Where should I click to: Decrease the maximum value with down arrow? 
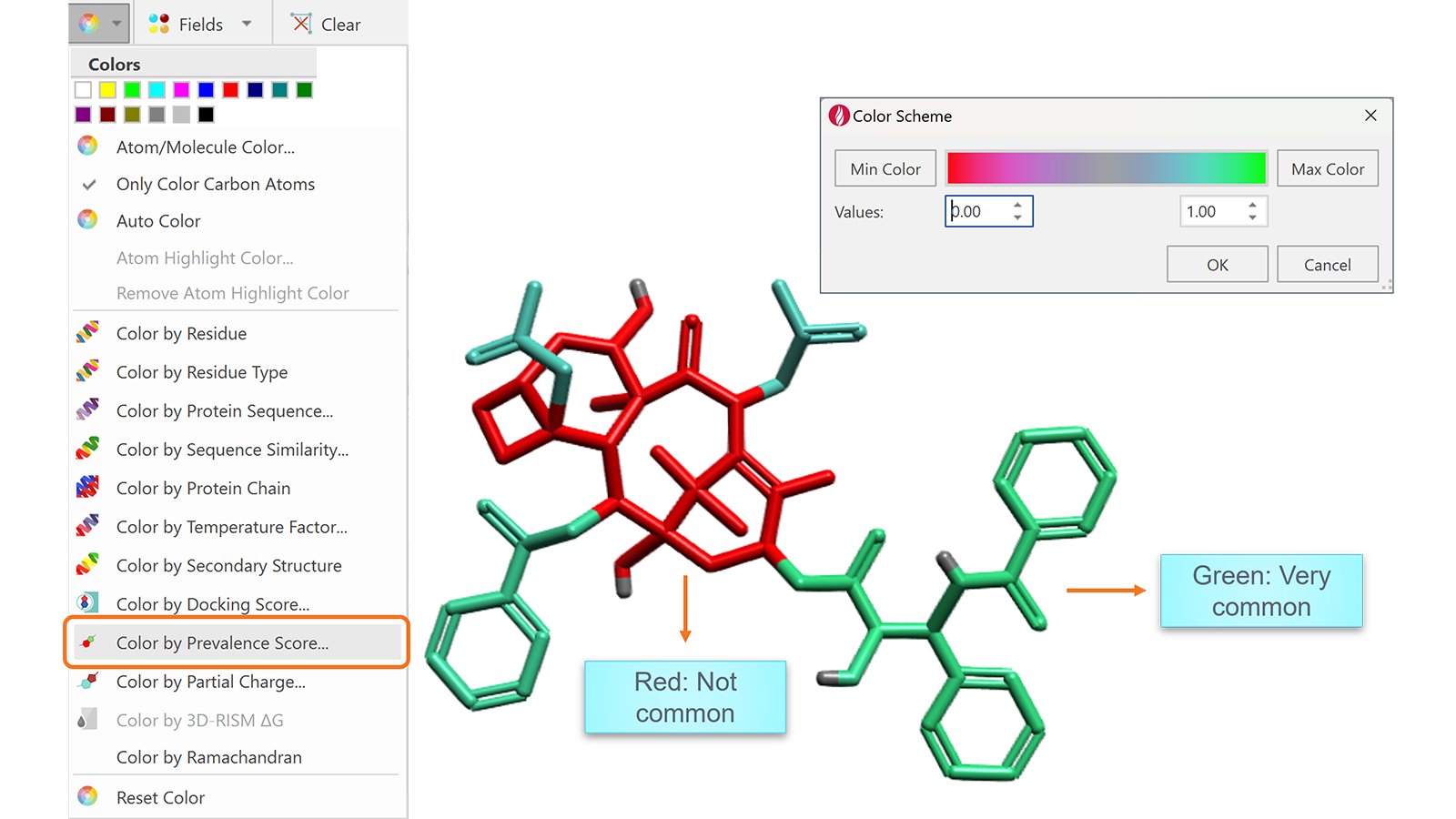coord(1252,218)
